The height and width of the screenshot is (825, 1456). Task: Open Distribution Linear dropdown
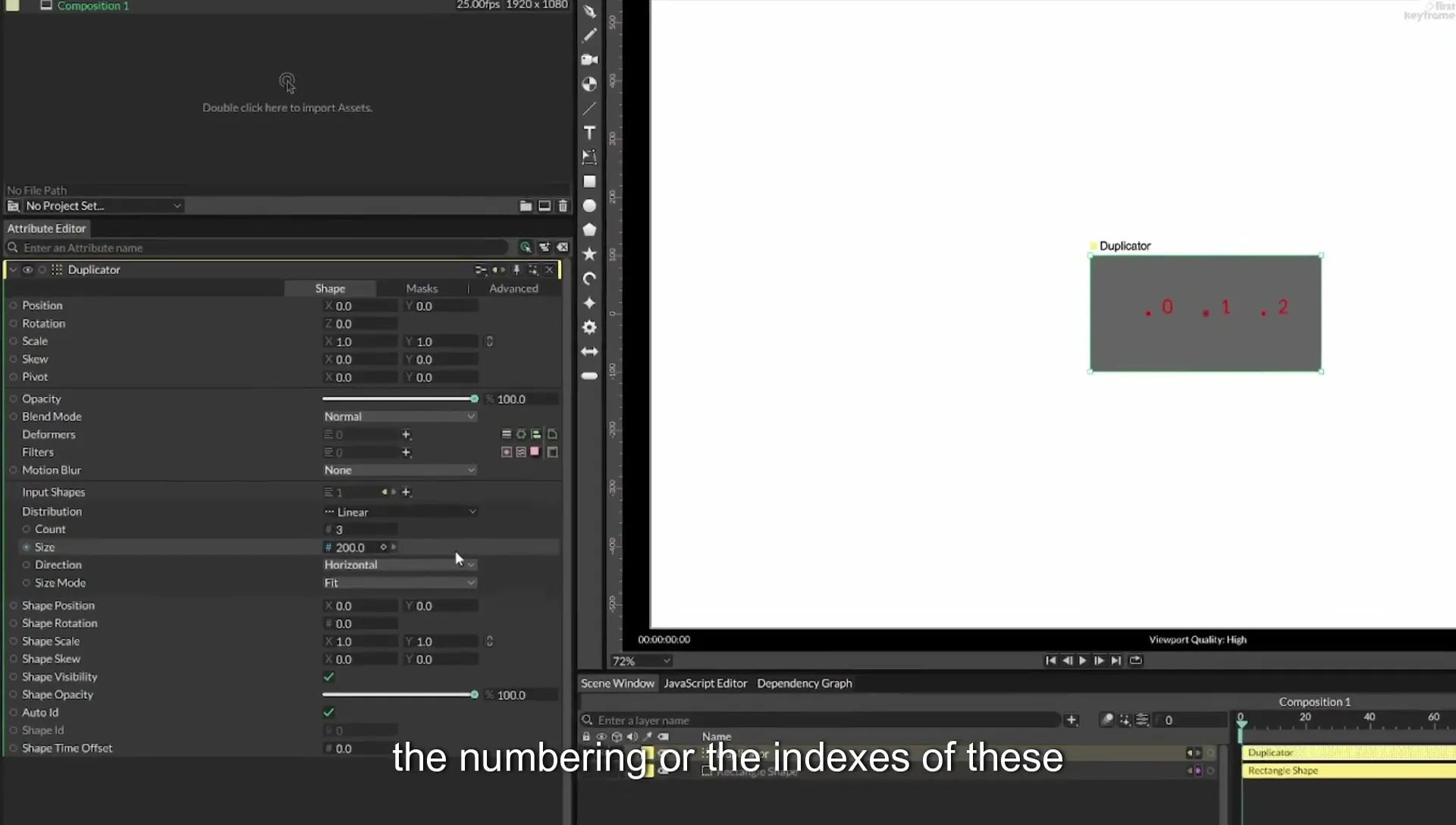click(x=400, y=512)
